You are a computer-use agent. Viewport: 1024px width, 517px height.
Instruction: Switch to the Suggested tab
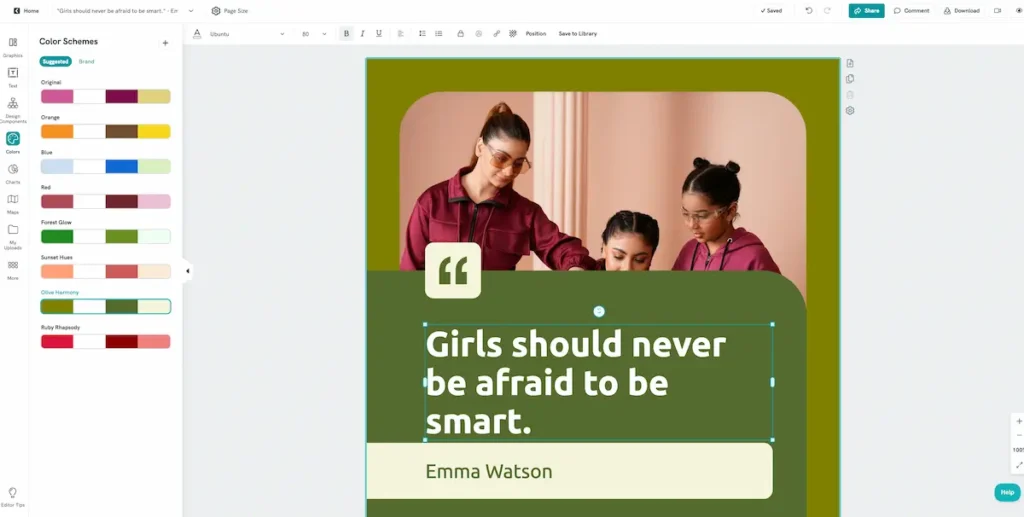click(x=56, y=61)
